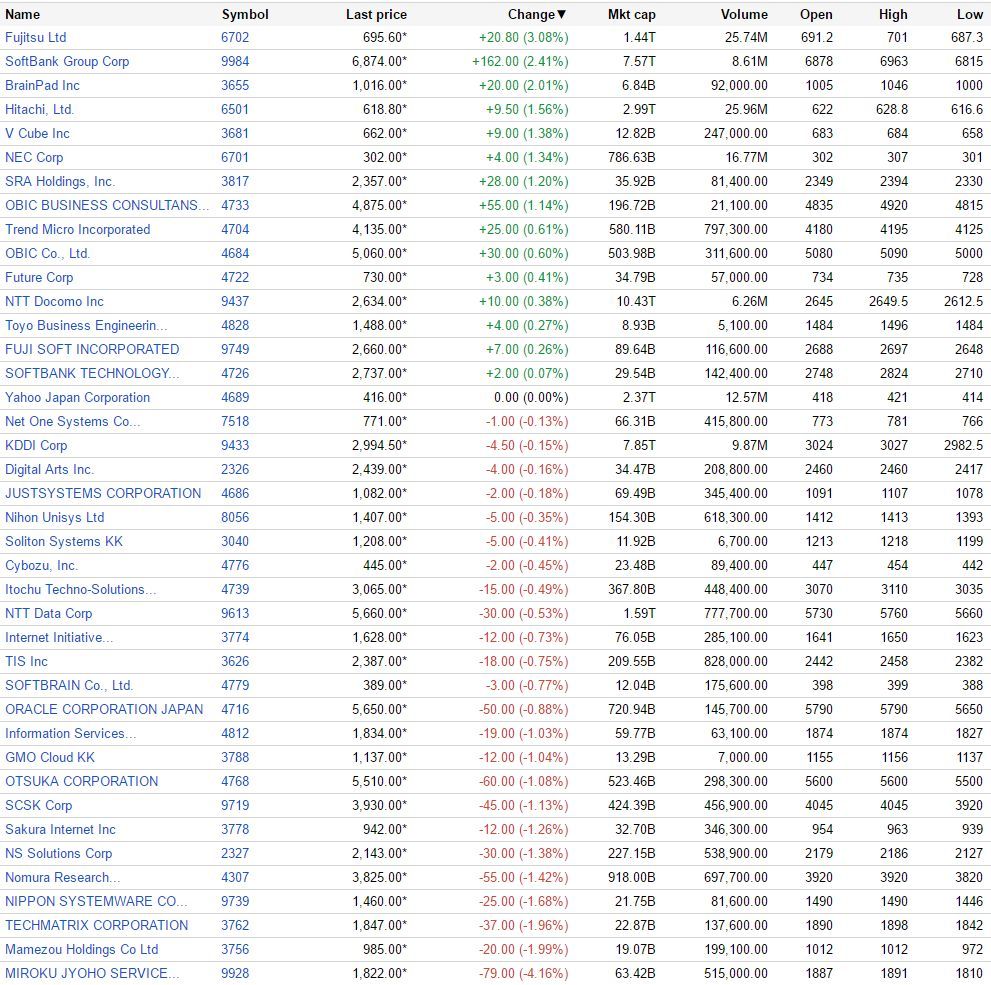Open ORACLE CORPORATION JAPAN link
This screenshot has width=991, height=985.
tap(104, 710)
